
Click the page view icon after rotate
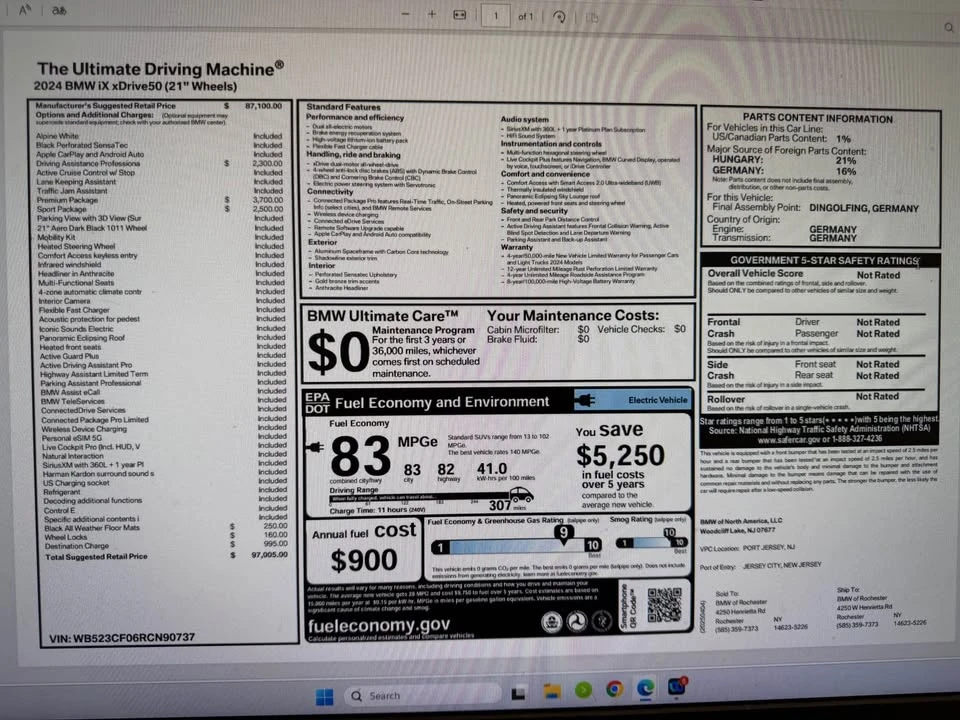click(x=592, y=18)
